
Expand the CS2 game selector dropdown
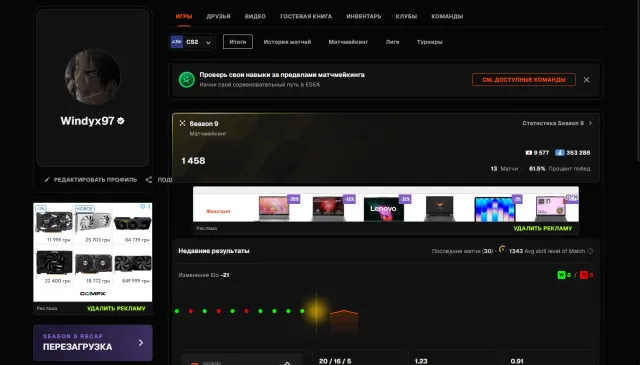(192, 42)
